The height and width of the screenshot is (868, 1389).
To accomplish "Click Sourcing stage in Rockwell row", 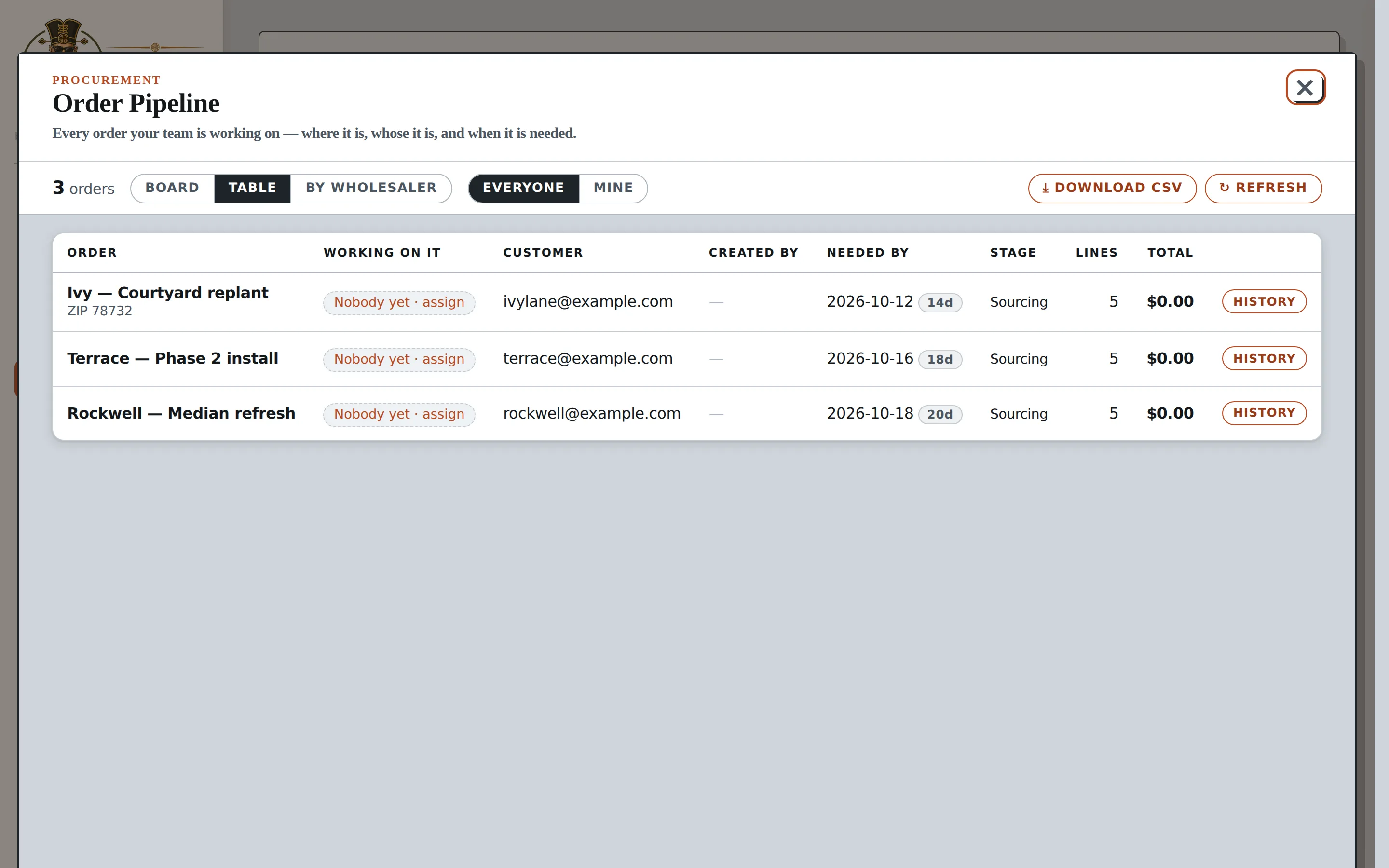I will tap(1019, 414).
